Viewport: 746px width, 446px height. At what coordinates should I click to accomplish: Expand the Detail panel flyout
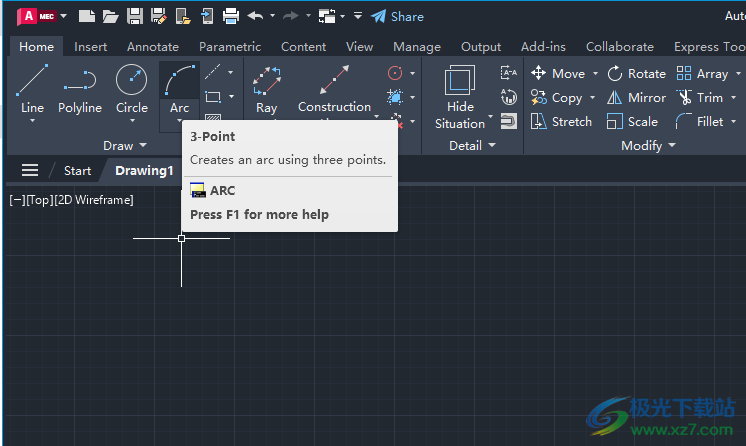tap(472, 146)
